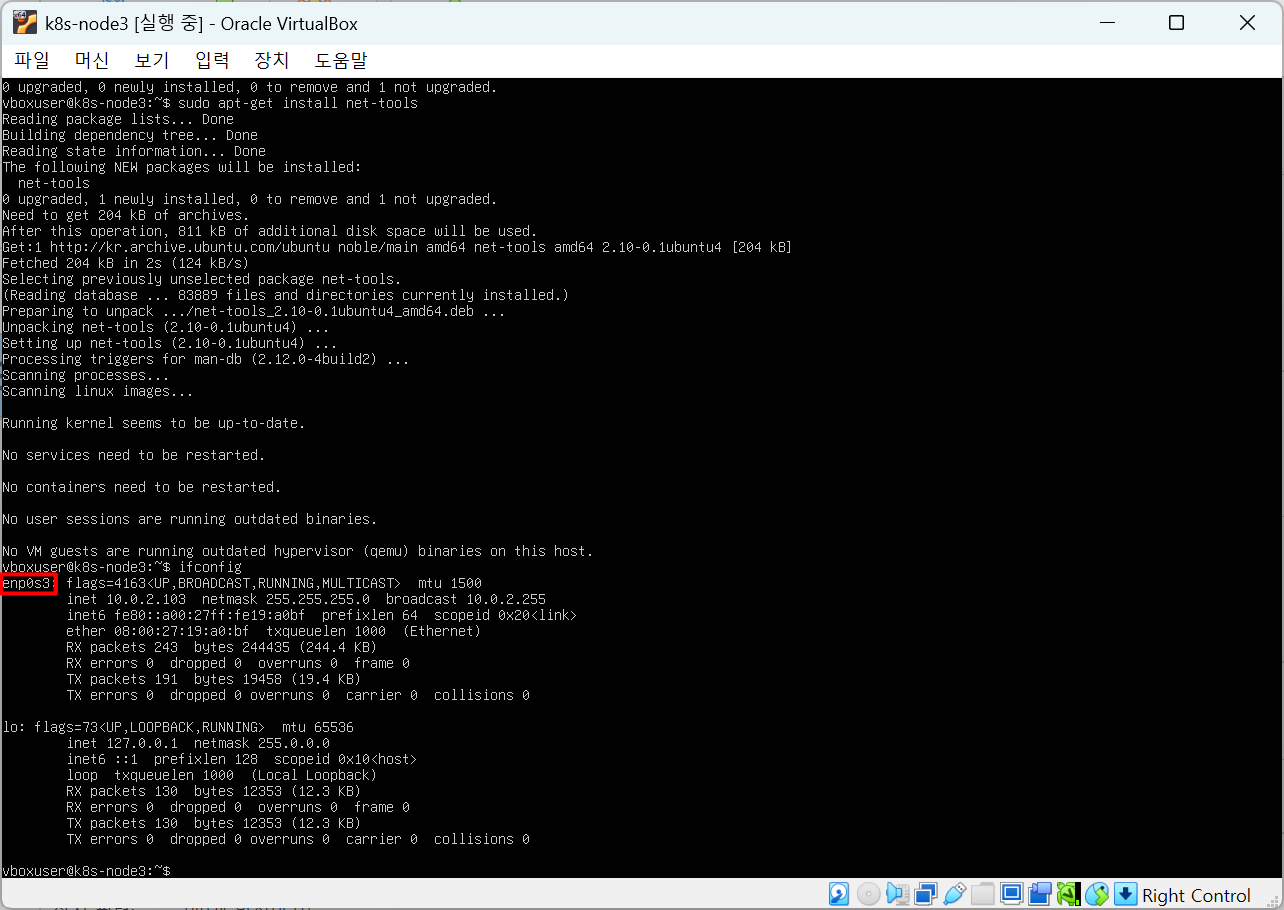The width and height of the screenshot is (1284, 910).
Task: Click the 'inet6 fe80::a00:27ff:fe19:a0bf' line
Action: (322, 615)
